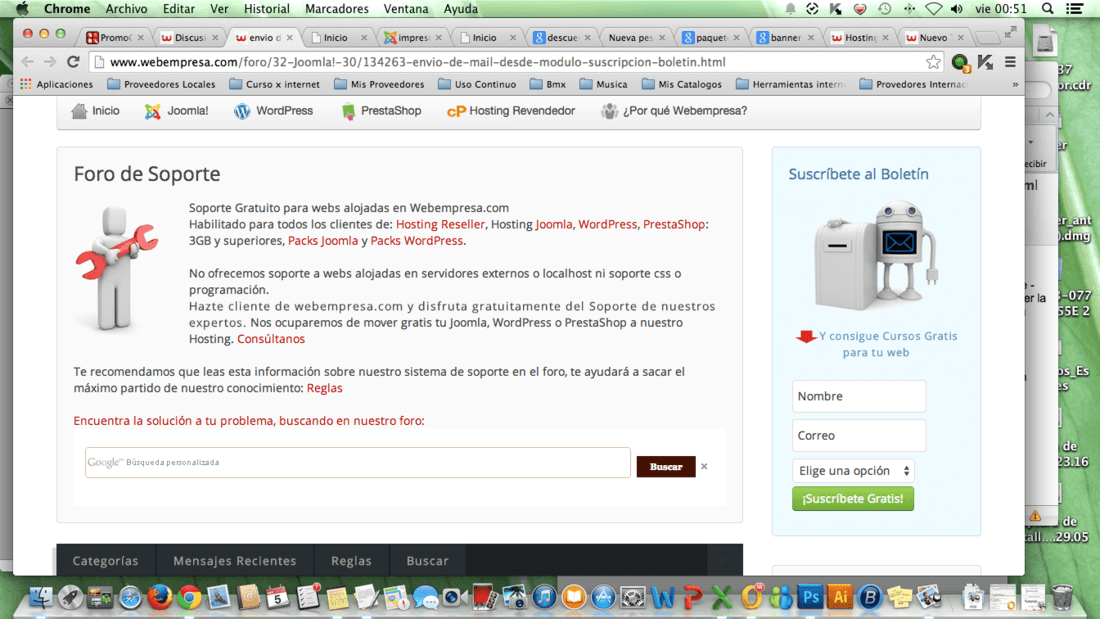This screenshot has height=619, width=1100.
Task: Open the Mis Catalogos bookmarks folder
Action: click(681, 84)
